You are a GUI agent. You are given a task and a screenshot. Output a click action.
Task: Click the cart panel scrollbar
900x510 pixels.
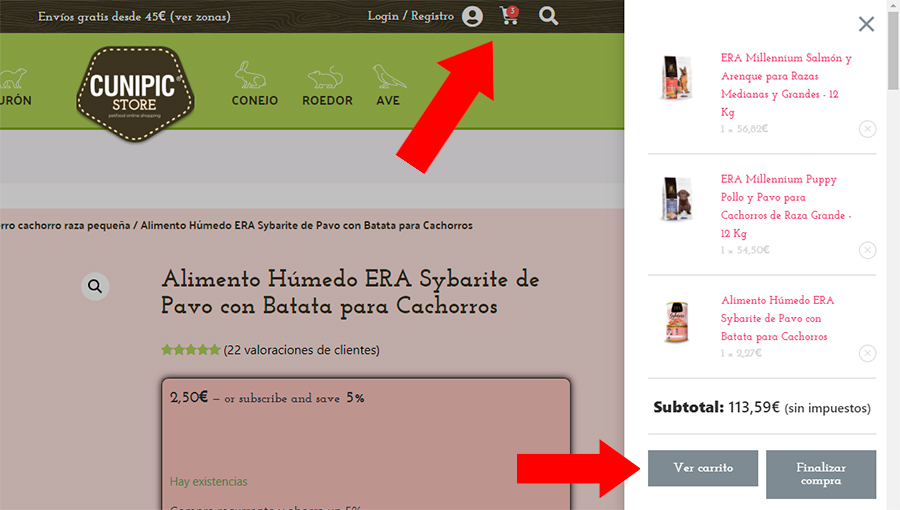[893, 52]
